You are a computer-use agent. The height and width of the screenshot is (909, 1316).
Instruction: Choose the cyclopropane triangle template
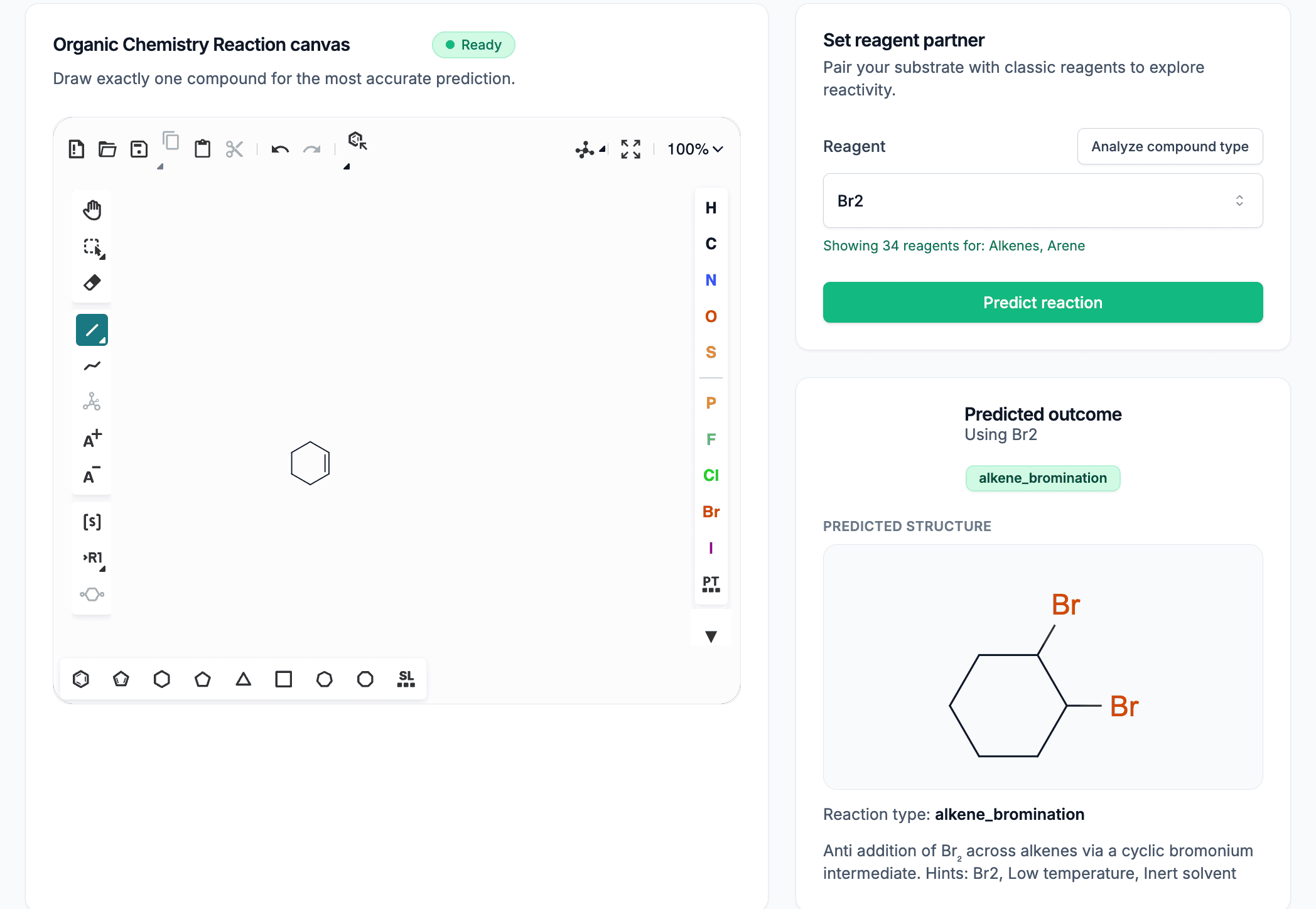(x=243, y=679)
